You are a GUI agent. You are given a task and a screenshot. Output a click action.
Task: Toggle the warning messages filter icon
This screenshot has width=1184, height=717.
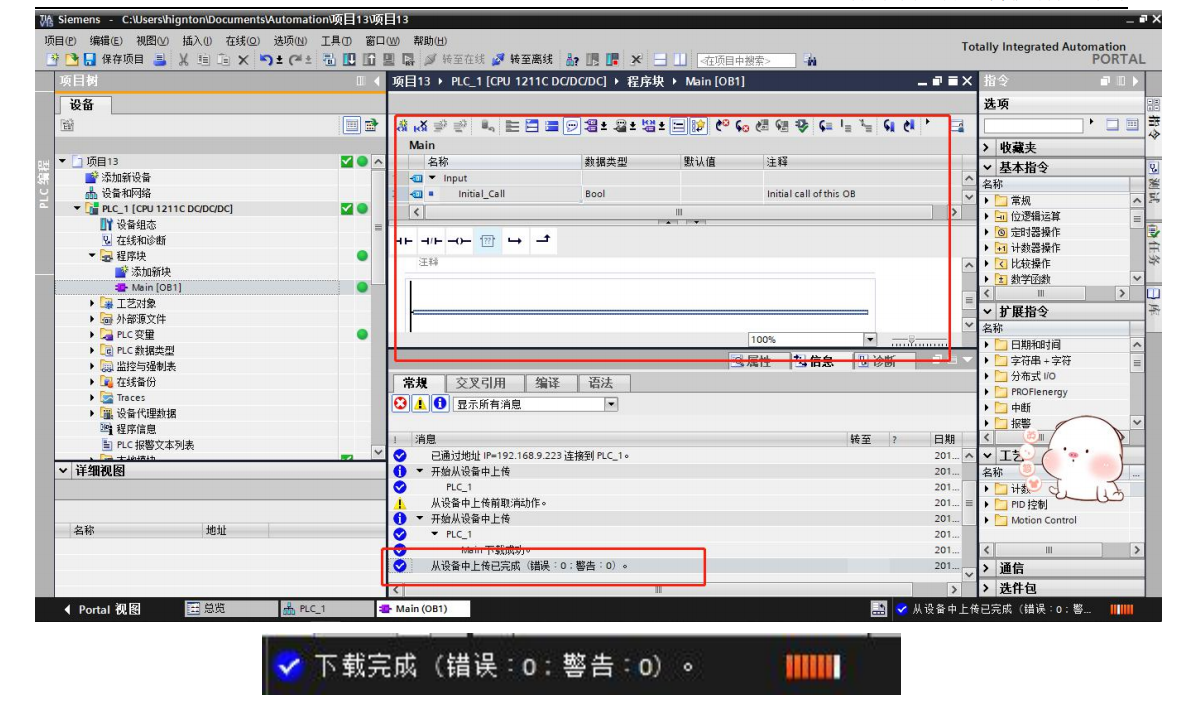(x=420, y=404)
